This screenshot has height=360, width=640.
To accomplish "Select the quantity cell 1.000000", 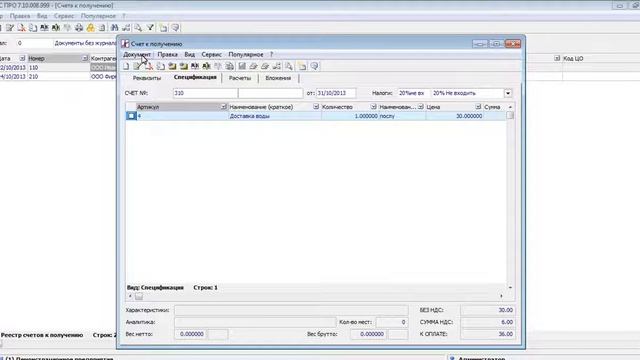I will click(x=350, y=116).
